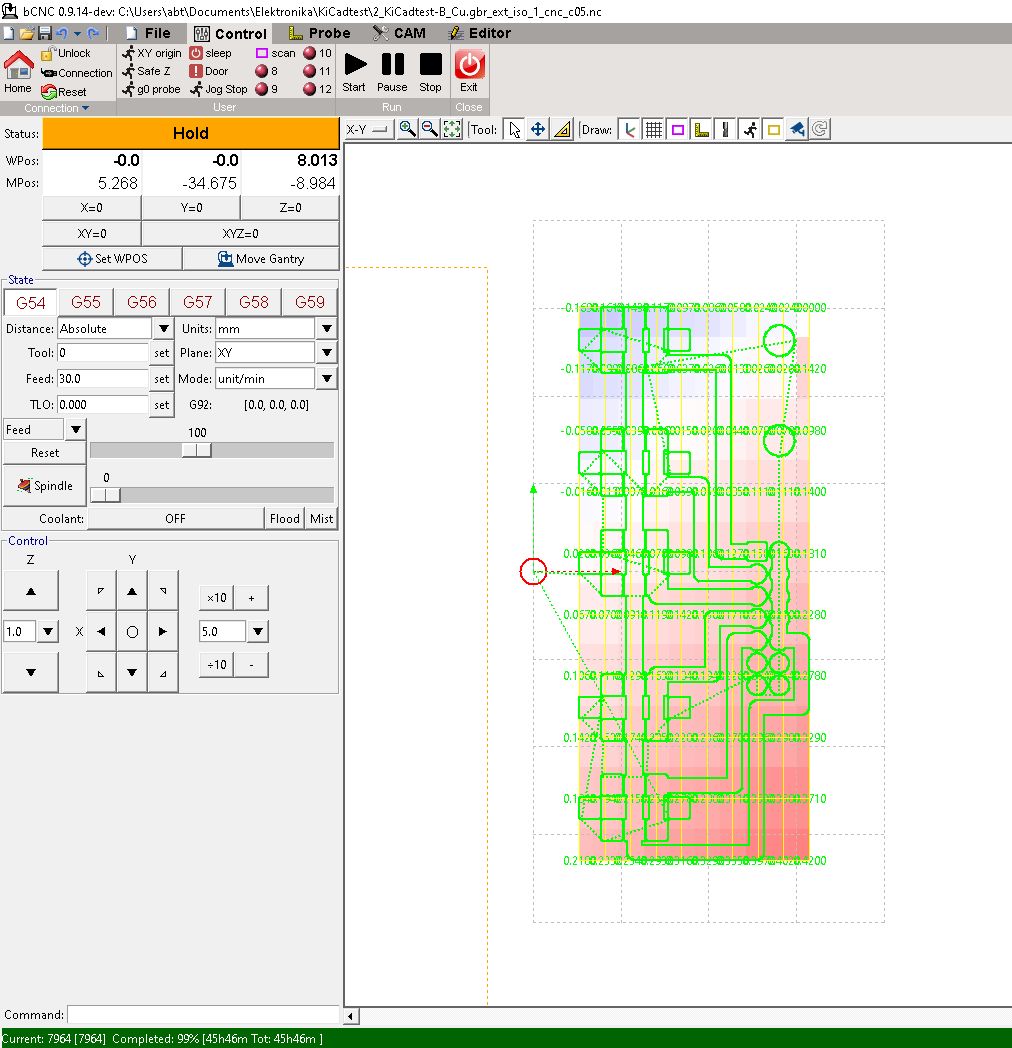Open the Units dropdown showing mm
This screenshot has height=1048, width=1012.
point(326,329)
